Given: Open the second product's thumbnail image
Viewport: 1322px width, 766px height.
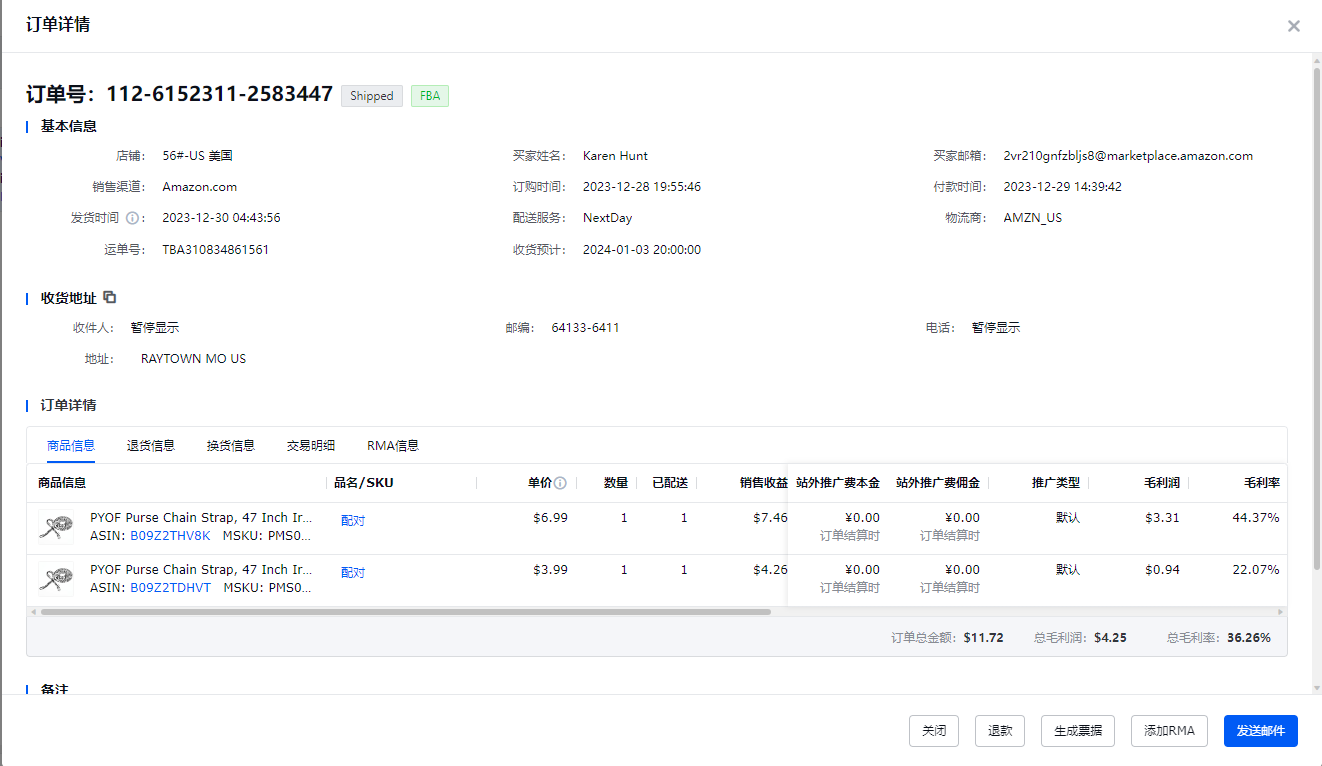Looking at the screenshot, I should coord(56,578).
